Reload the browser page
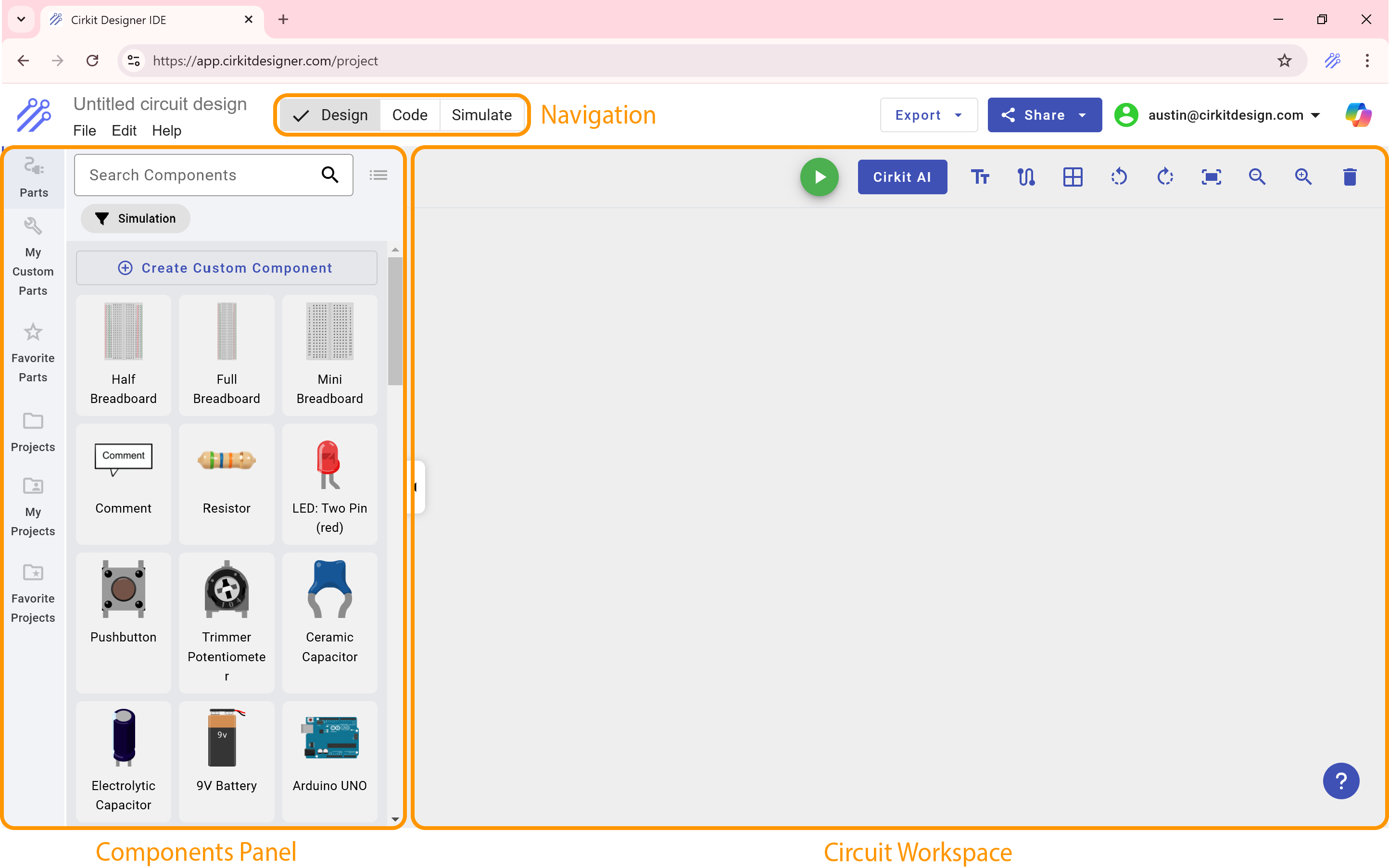 click(x=92, y=60)
